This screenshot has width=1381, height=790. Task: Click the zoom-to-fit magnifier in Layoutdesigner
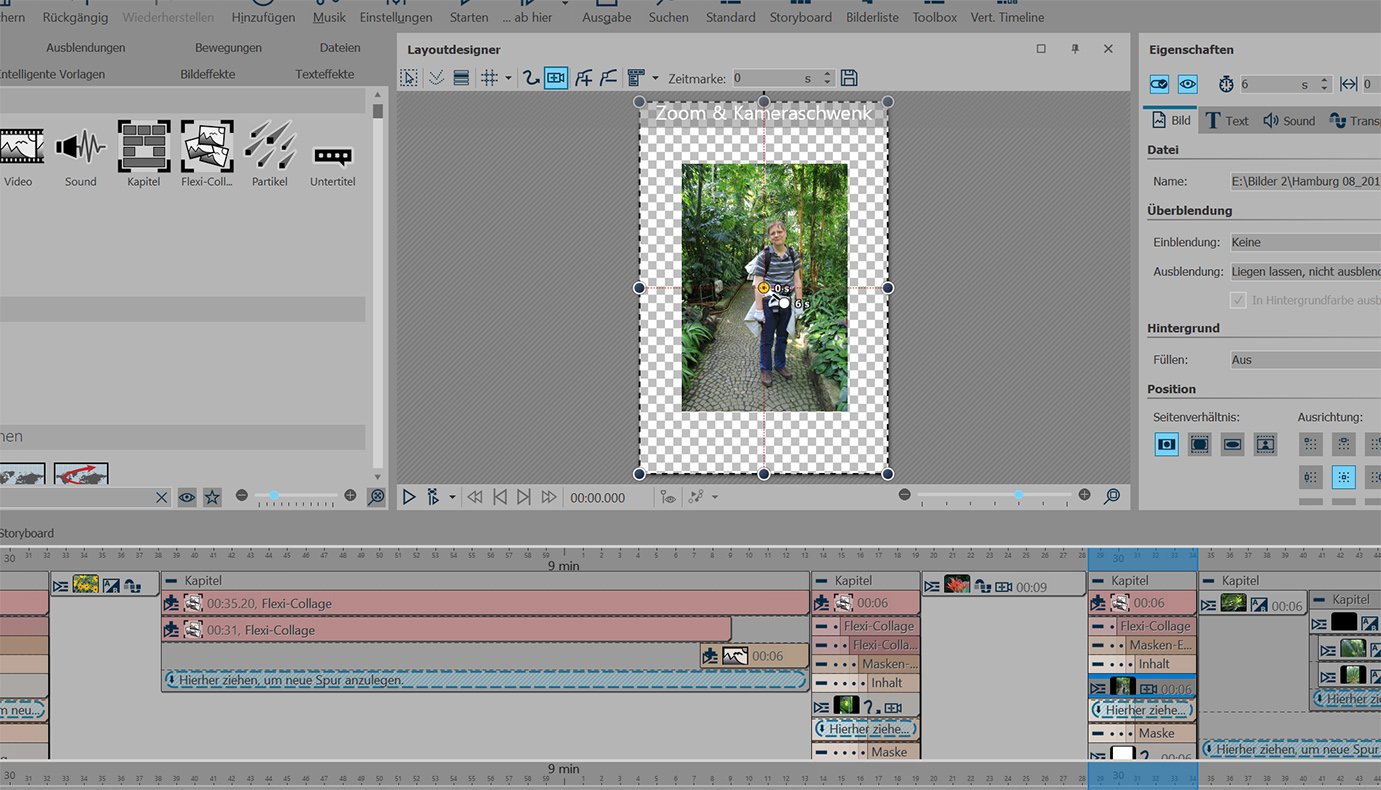tap(1111, 496)
